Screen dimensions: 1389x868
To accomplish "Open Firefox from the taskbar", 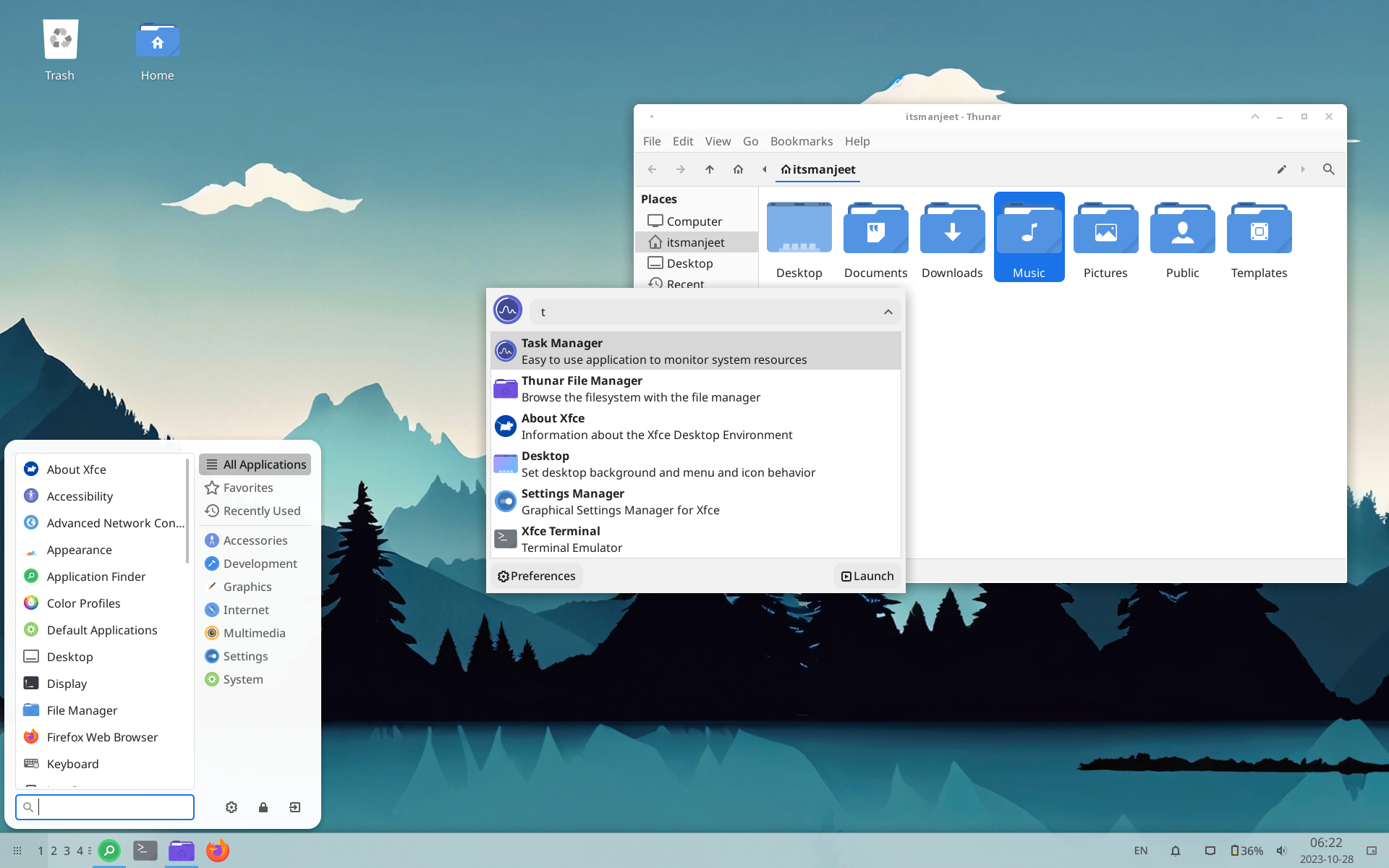I will click(217, 851).
